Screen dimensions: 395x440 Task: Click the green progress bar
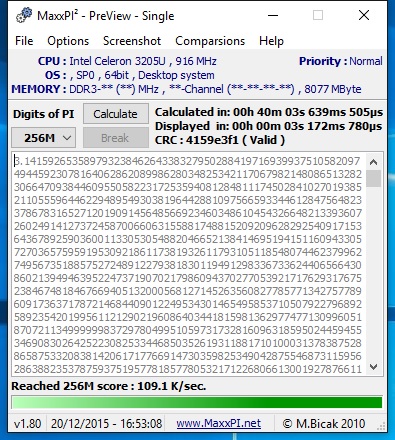pyautogui.click(x=197, y=402)
